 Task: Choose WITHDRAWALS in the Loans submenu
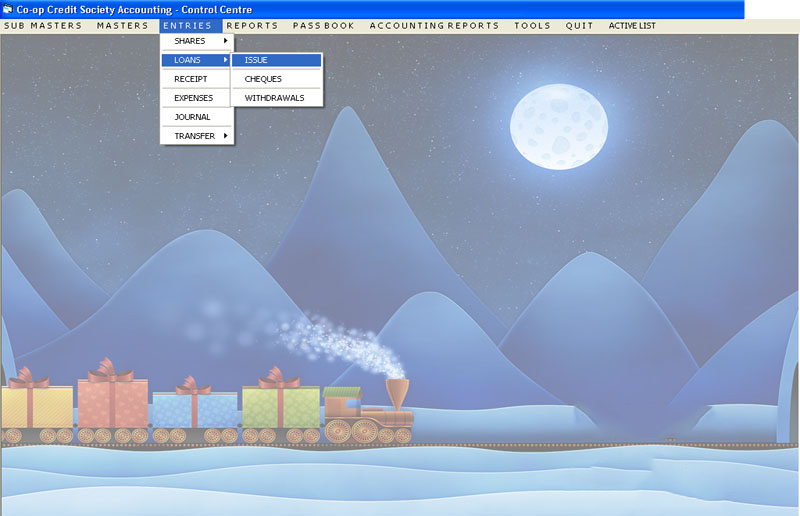point(274,98)
